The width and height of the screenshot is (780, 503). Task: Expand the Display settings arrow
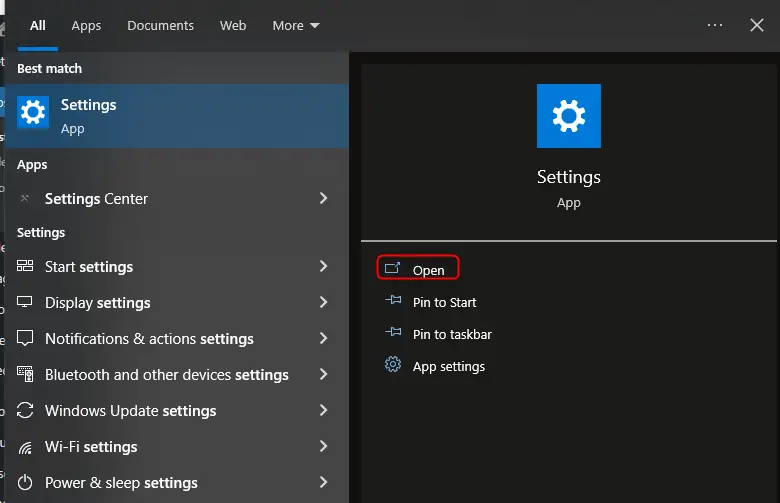click(x=323, y=303)
